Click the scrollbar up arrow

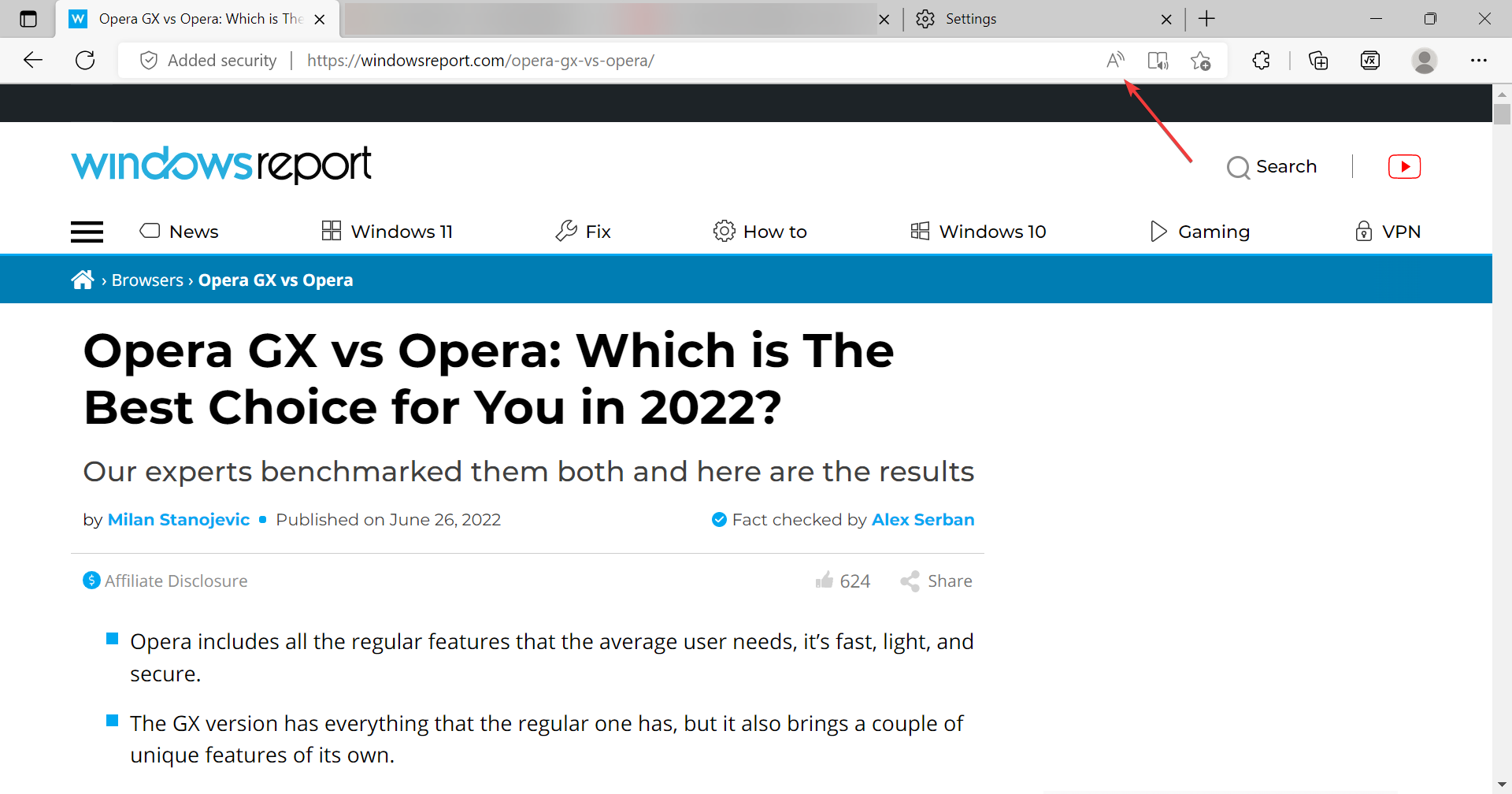click(1502, 94)
